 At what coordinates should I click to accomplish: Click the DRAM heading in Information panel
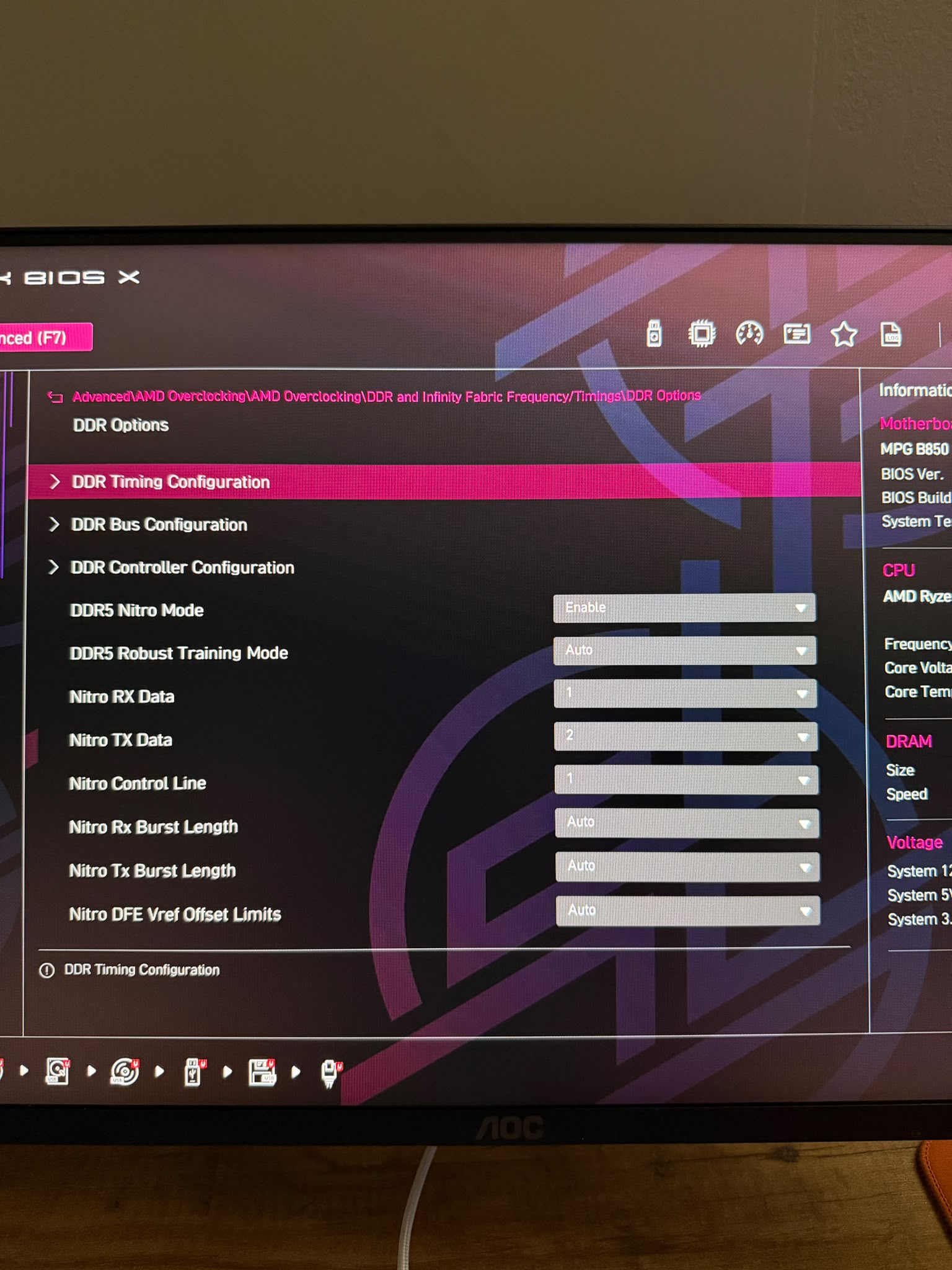[909, 741]
